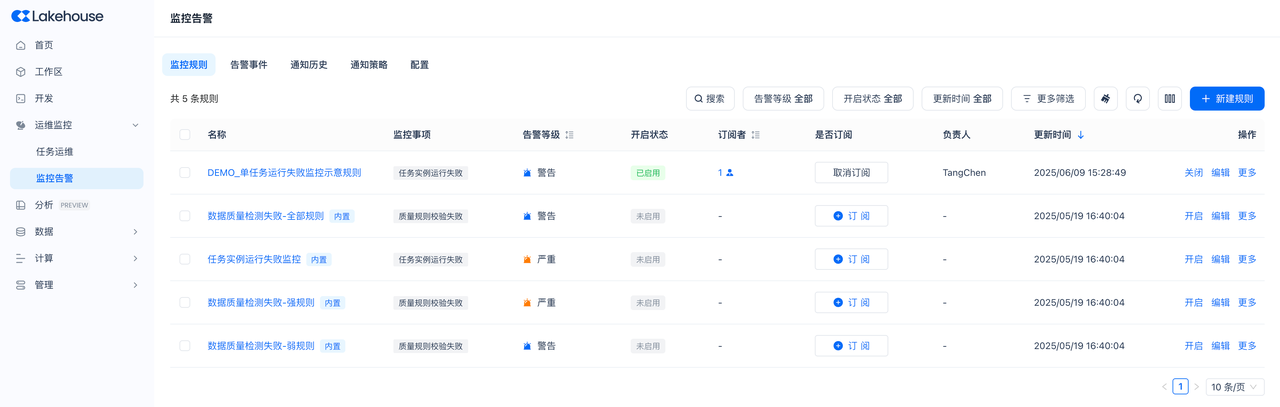The image size is (1280, 407).
Task: Click 取消订阅 button in first row
Action: (x=851, y=173)
